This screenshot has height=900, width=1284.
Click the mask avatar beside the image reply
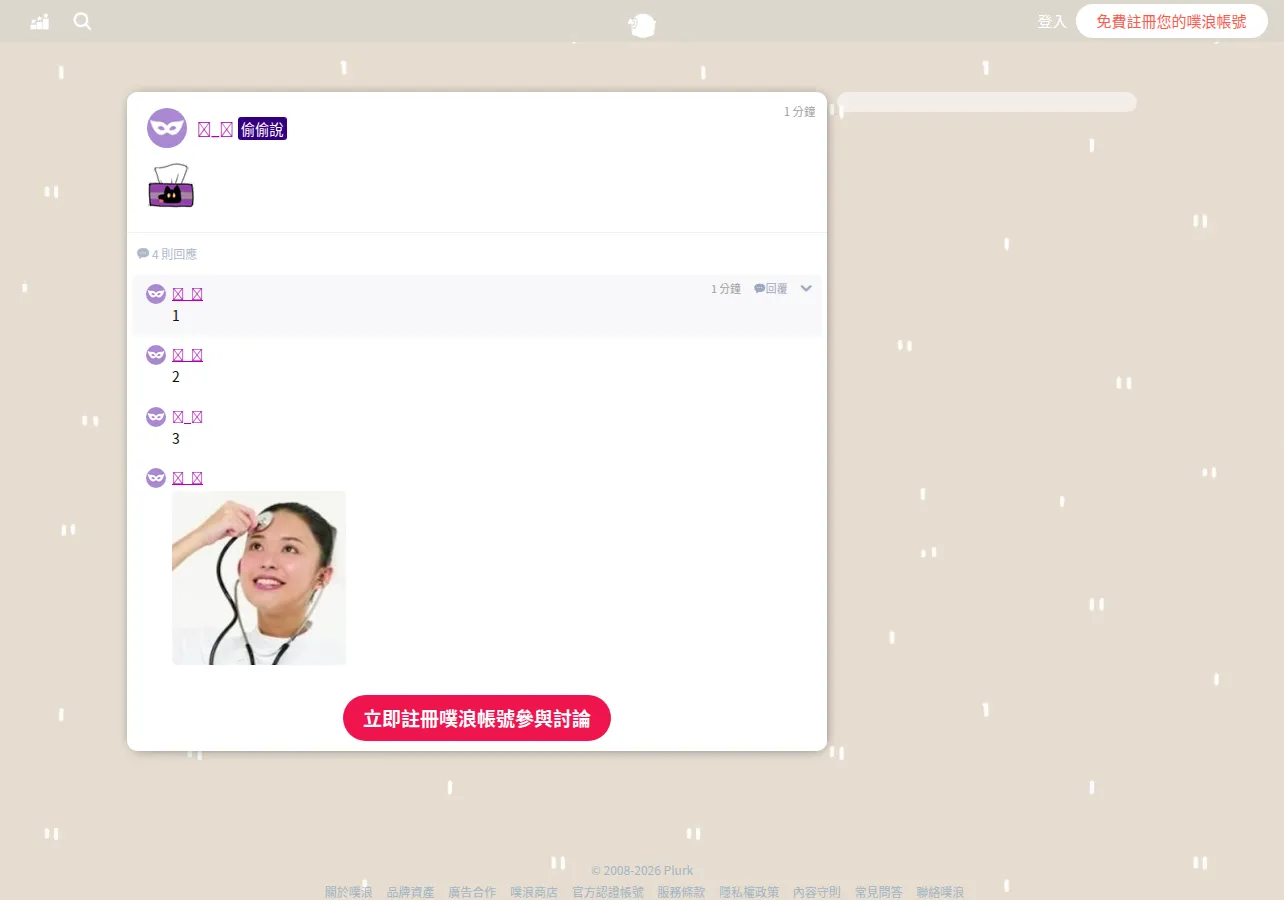coord(156,478)
